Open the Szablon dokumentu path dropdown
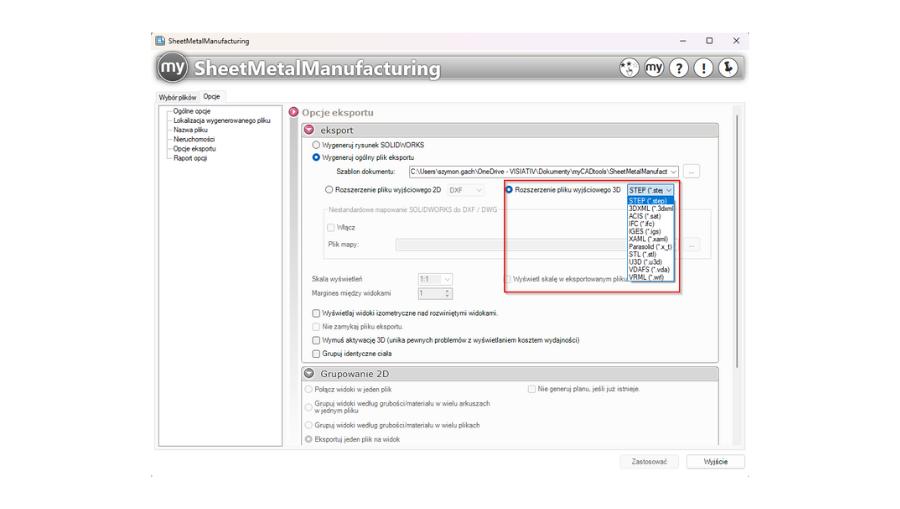The image size is (900, 509). tap(673, 172)
